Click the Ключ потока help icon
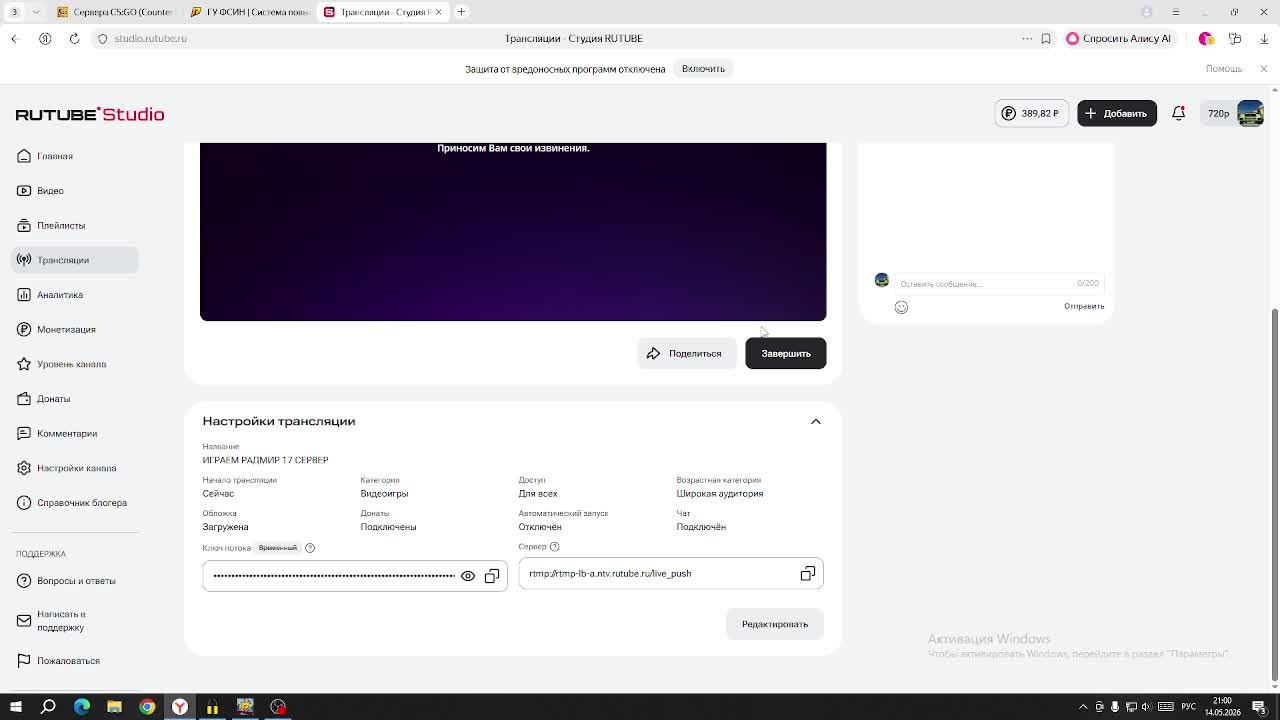 (x=310, y=548)
